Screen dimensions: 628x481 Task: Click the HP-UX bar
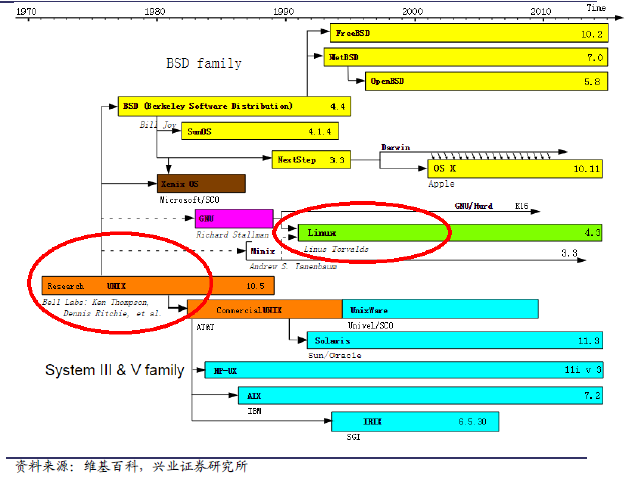click(x=404, y=370)
